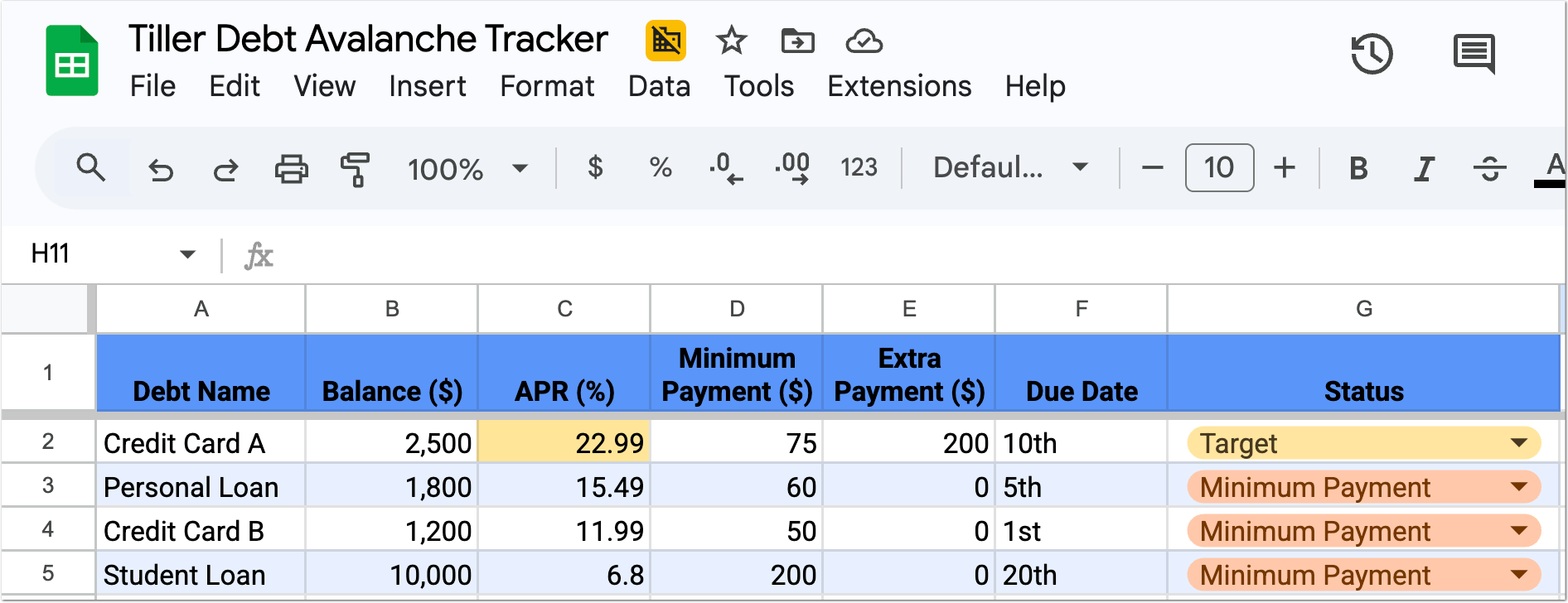Image resolution: width=1568 pixels, height=603 pixels.
Task: Open the File menu
Action: pyautogui.click(x=152, y=86)
